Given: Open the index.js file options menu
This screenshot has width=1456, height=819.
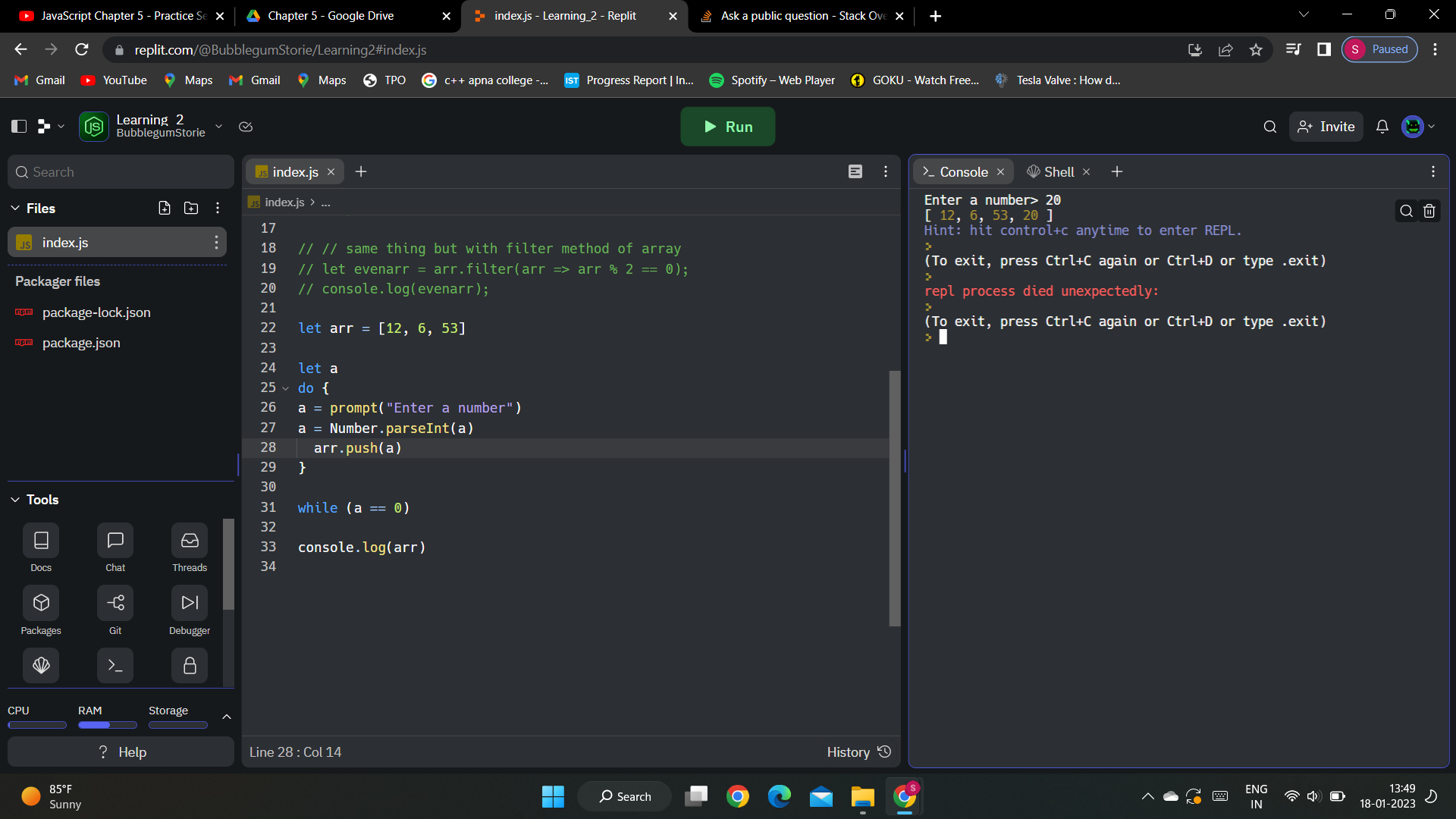Looking at the screenshot, I should coord(216,243).
